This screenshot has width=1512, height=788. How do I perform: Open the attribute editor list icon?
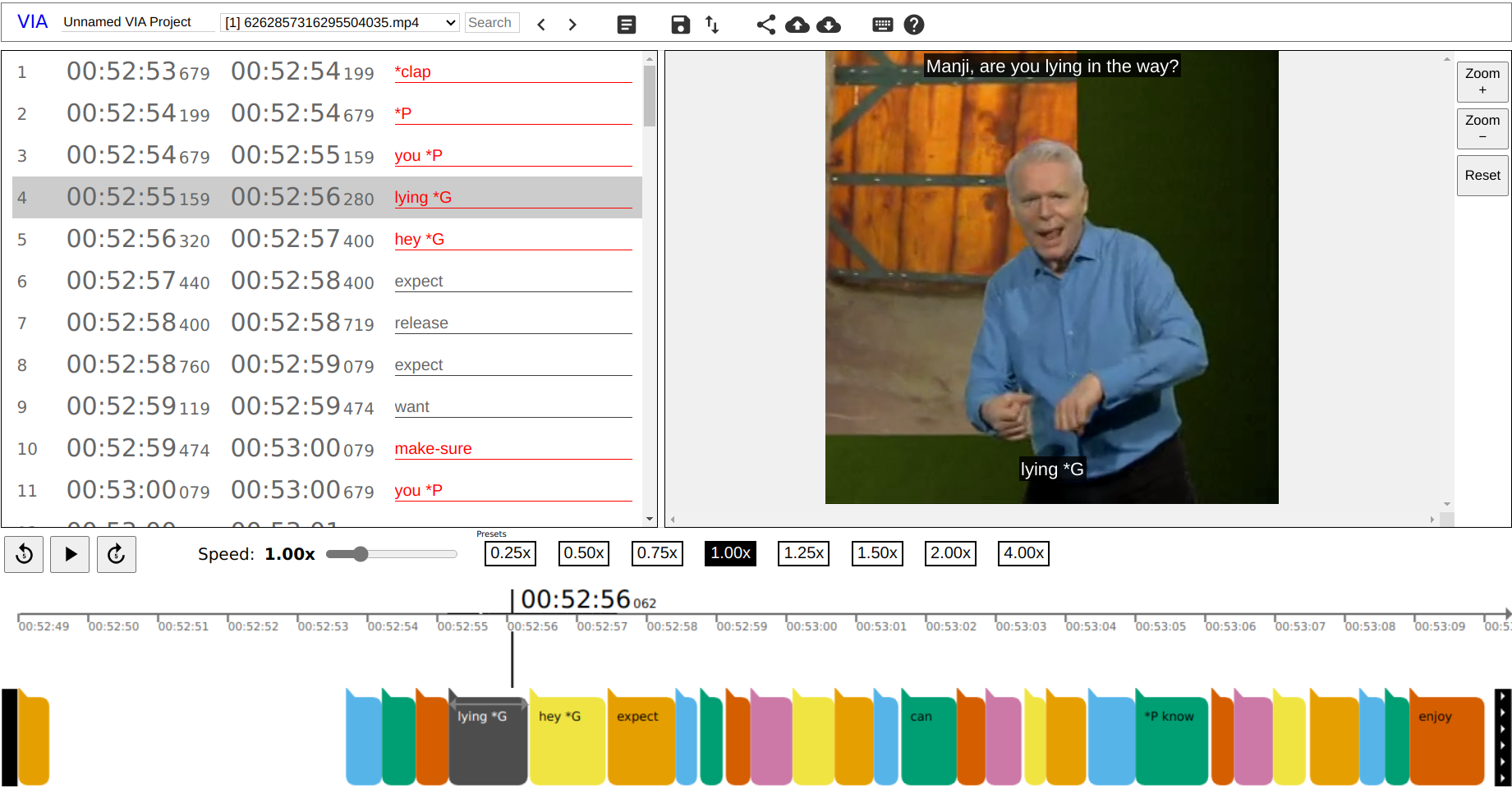pyautogui.click(x=627, y=25)
